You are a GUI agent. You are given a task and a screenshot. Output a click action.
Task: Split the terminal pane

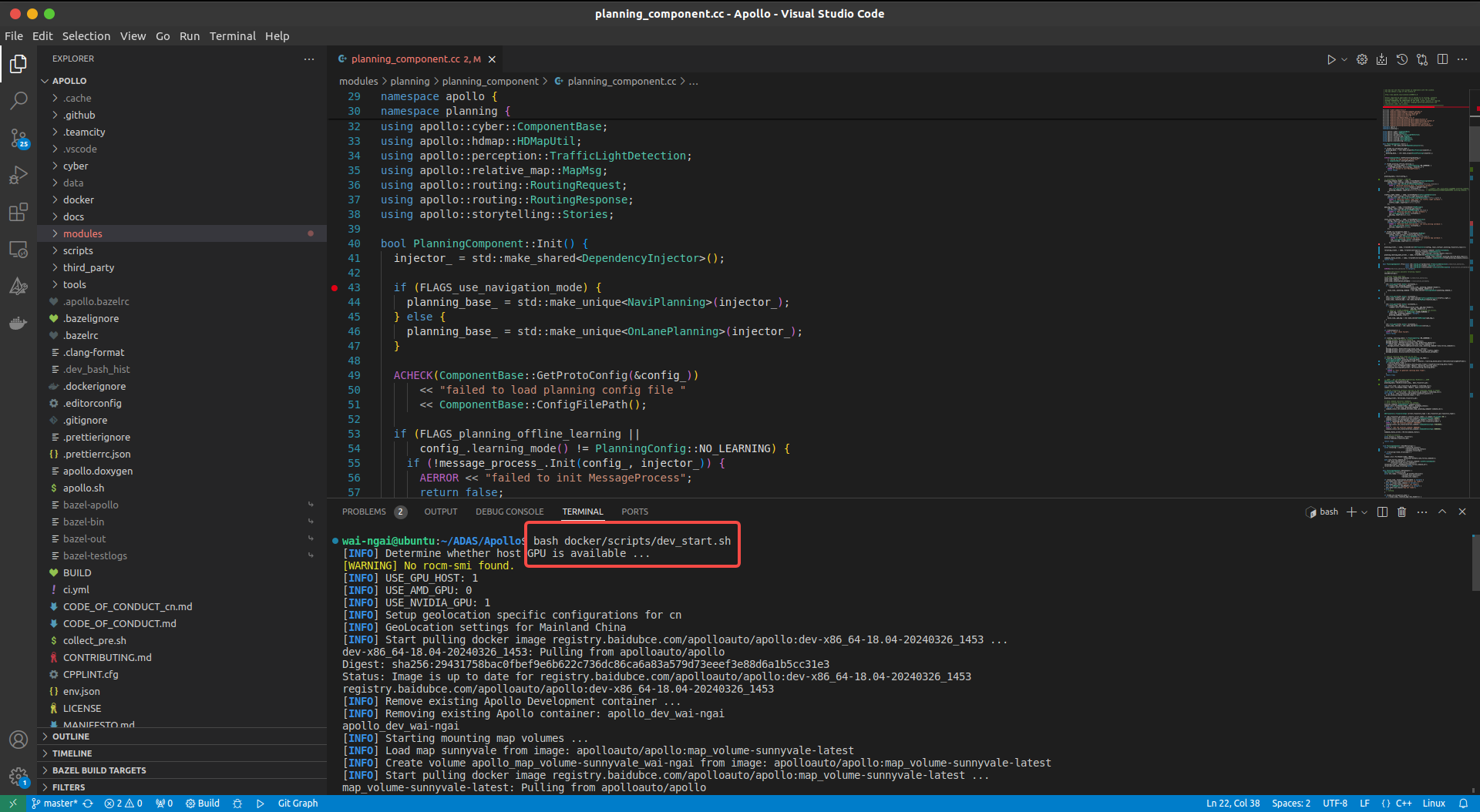point(1382,512)
